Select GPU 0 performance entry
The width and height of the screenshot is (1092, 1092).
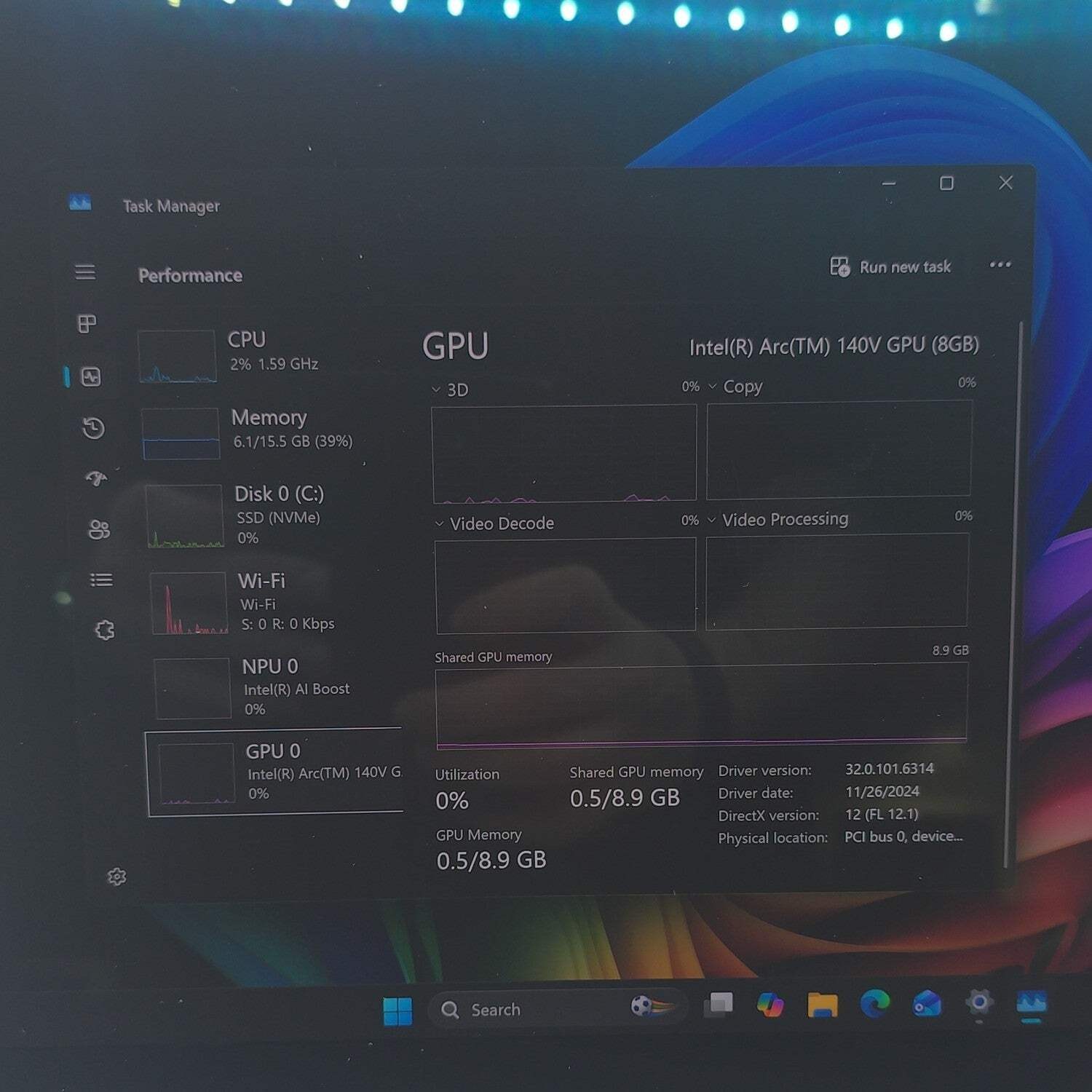click(x=275, y=772)
